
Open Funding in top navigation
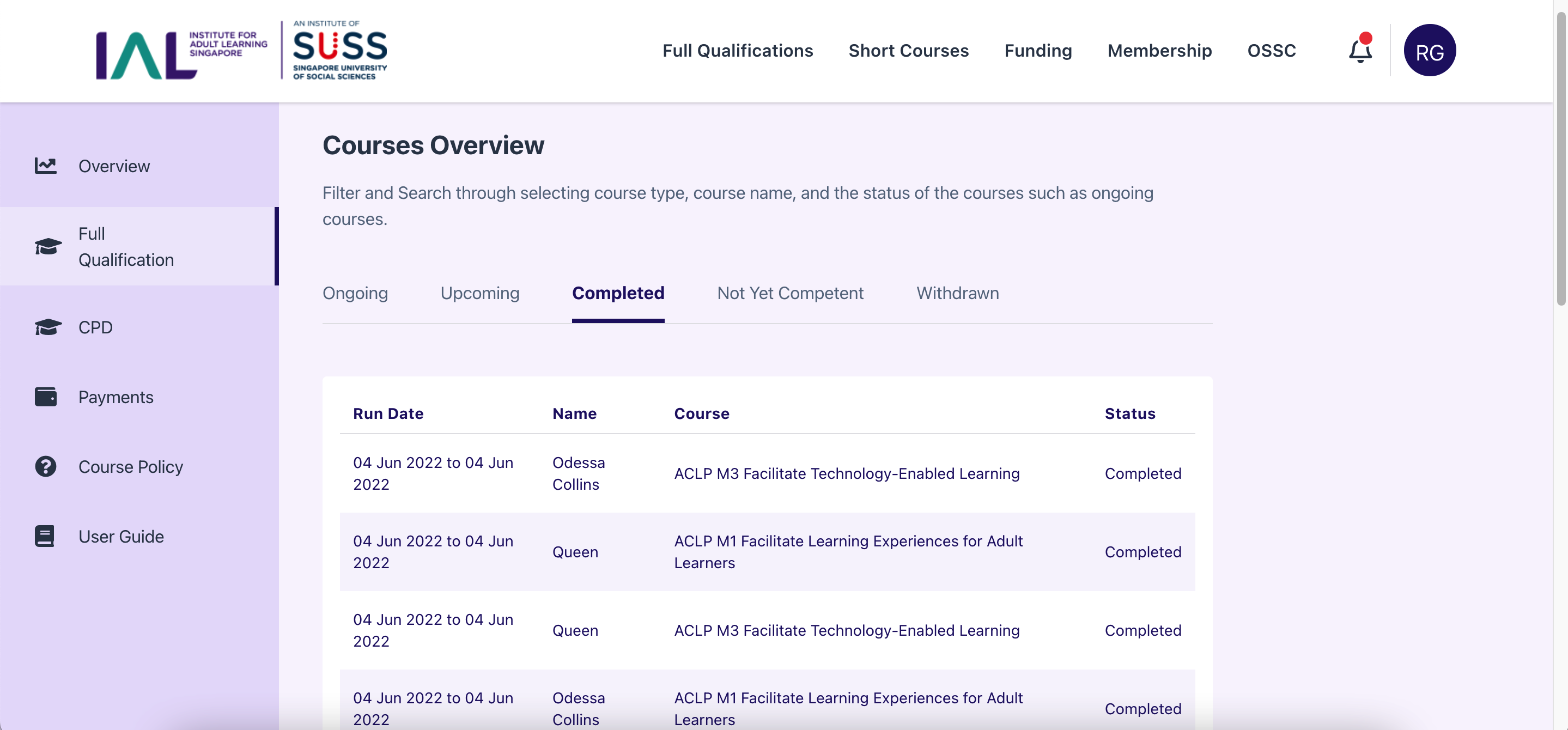point(1038,51)
